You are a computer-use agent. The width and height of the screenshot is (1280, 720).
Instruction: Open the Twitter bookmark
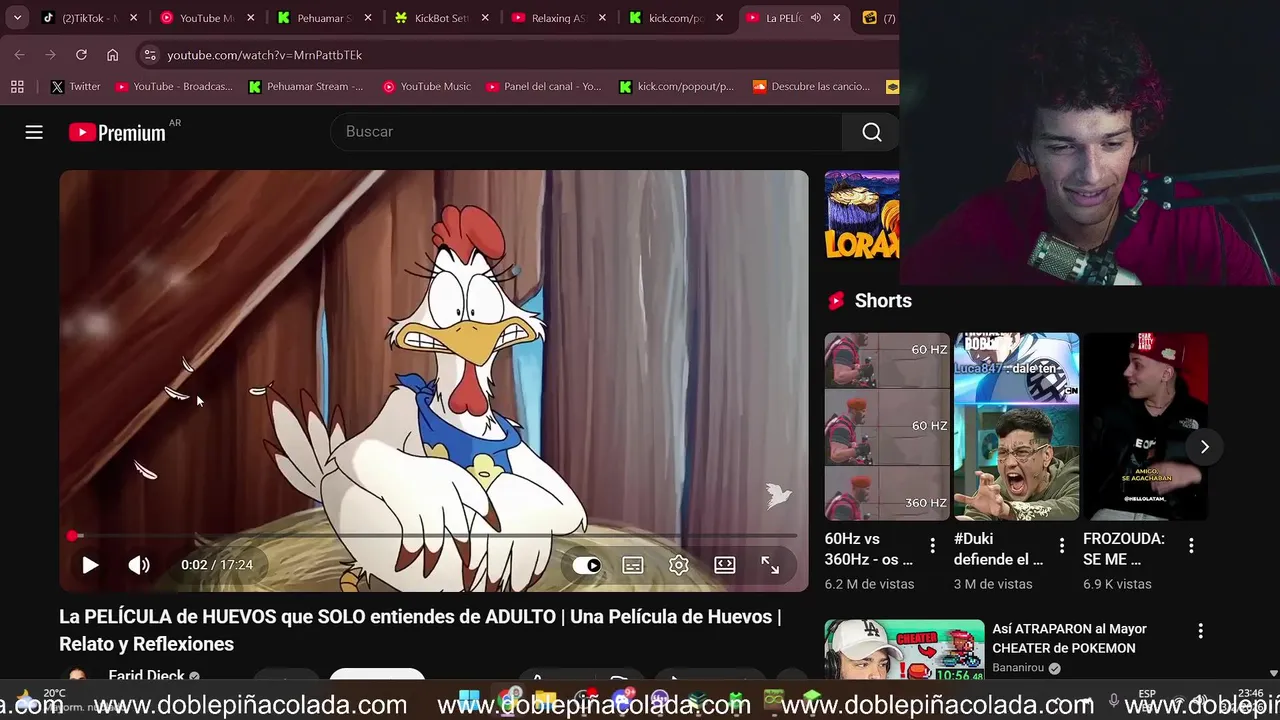(x=76, y=87)
